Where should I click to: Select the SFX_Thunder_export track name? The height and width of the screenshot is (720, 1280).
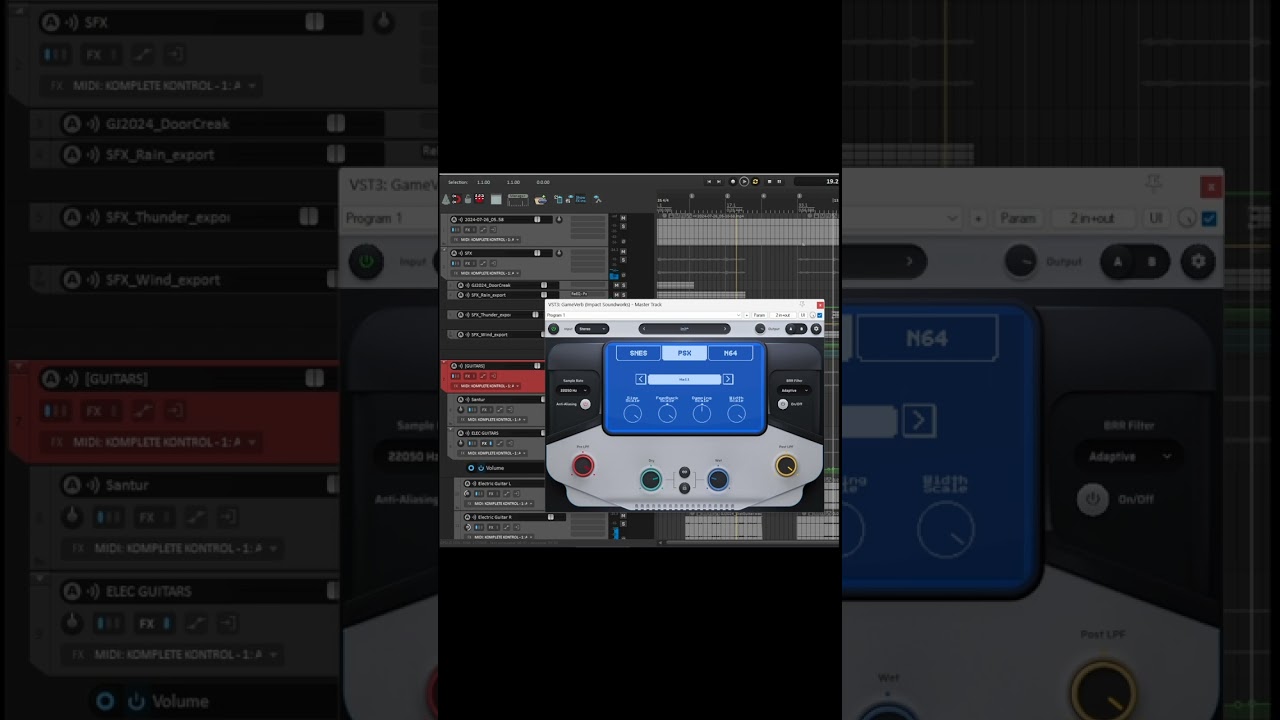(x=491, y=315)
